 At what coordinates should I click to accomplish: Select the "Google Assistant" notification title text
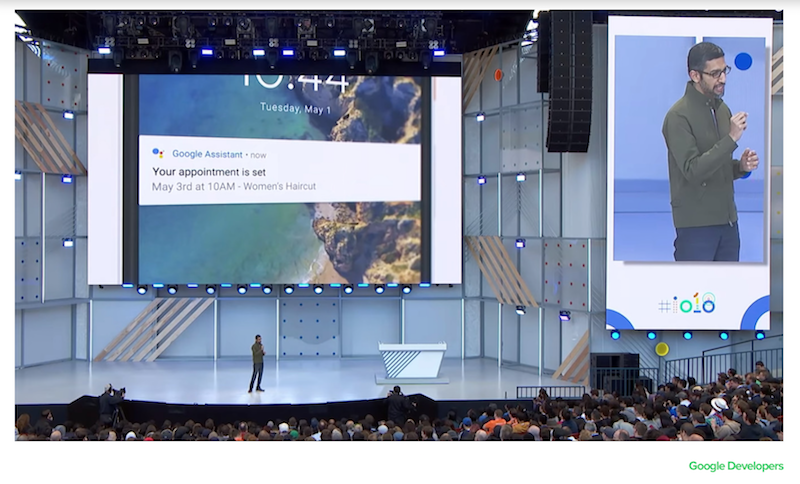pyautogui.click(x=207, y=154)
